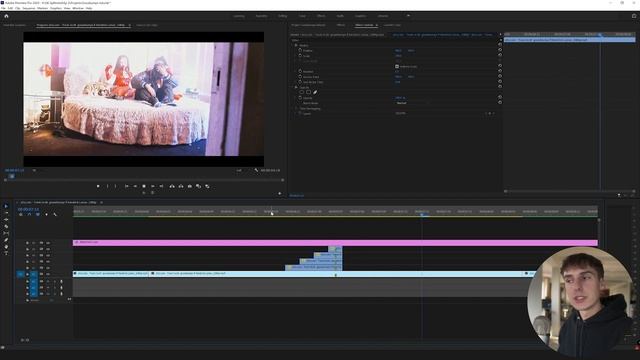Go to the Premiere Pro Home screen icon
640x360 pixels.
6,16
